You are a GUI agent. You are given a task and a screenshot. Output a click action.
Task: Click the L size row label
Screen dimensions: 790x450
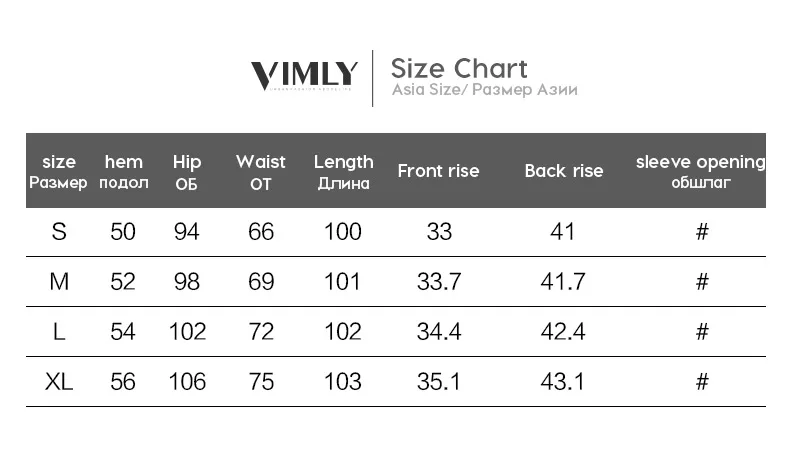59,332
